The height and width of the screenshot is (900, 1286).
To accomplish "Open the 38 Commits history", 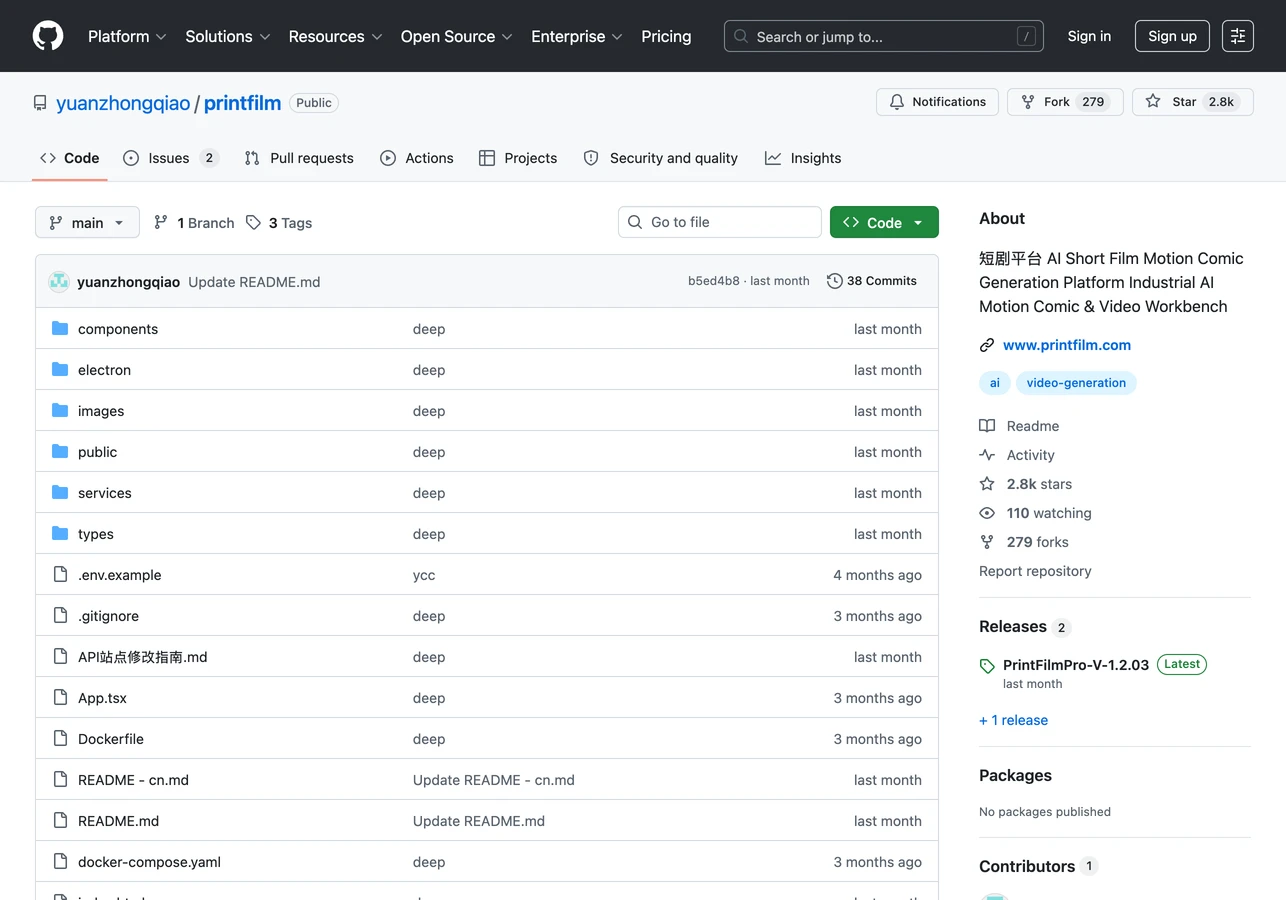I will coord(872,281).
